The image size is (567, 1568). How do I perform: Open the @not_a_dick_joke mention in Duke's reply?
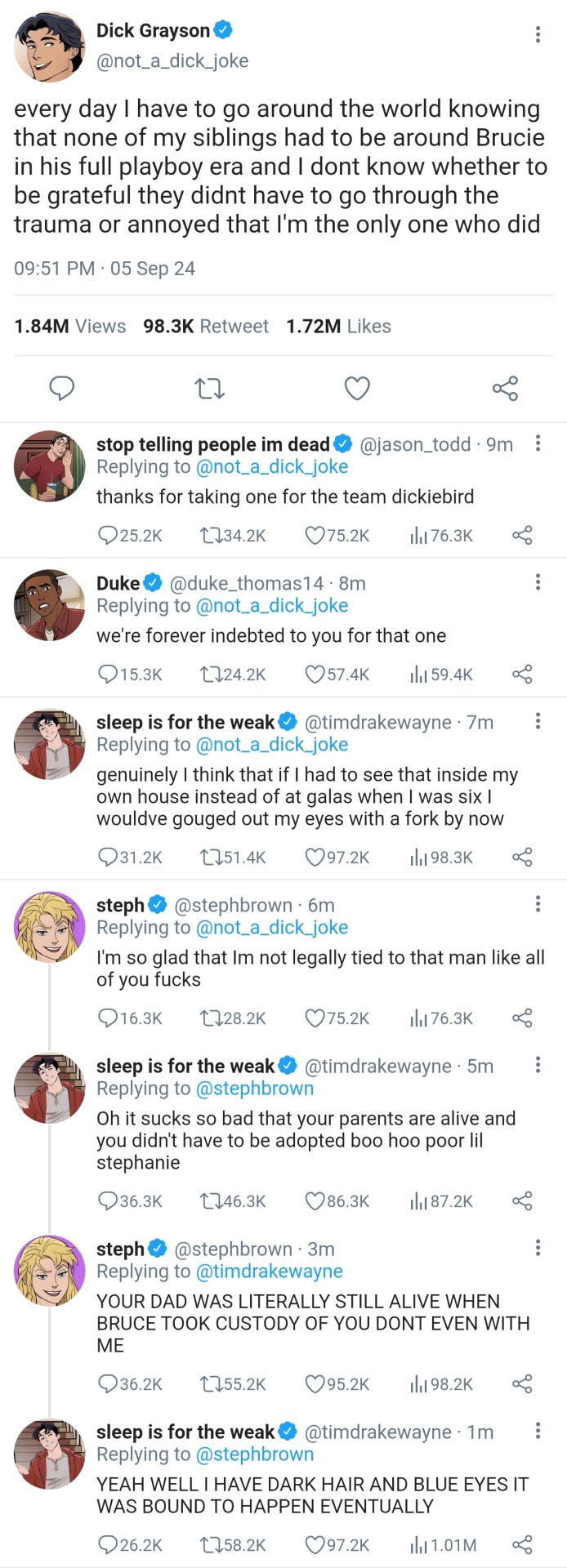[272, 606]
